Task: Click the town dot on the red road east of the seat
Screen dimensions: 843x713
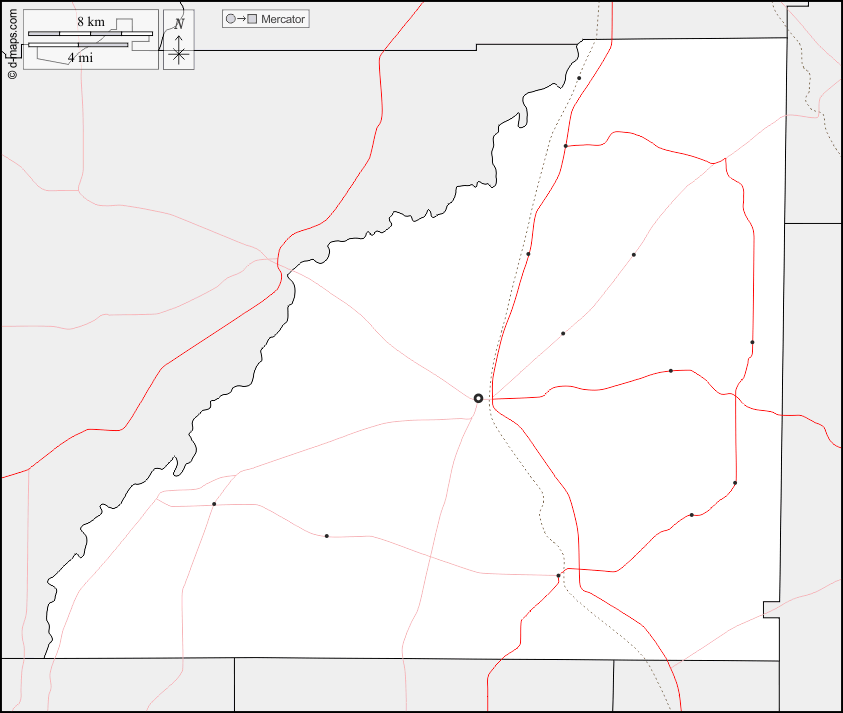Action: pos(671,371)
